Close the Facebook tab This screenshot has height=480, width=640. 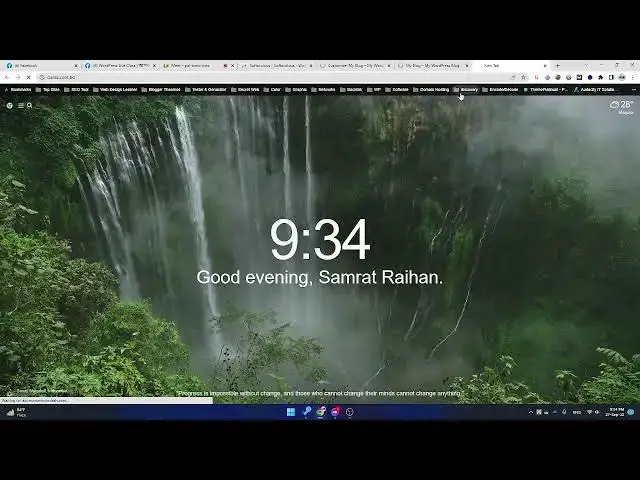click(x=76, y=65)
